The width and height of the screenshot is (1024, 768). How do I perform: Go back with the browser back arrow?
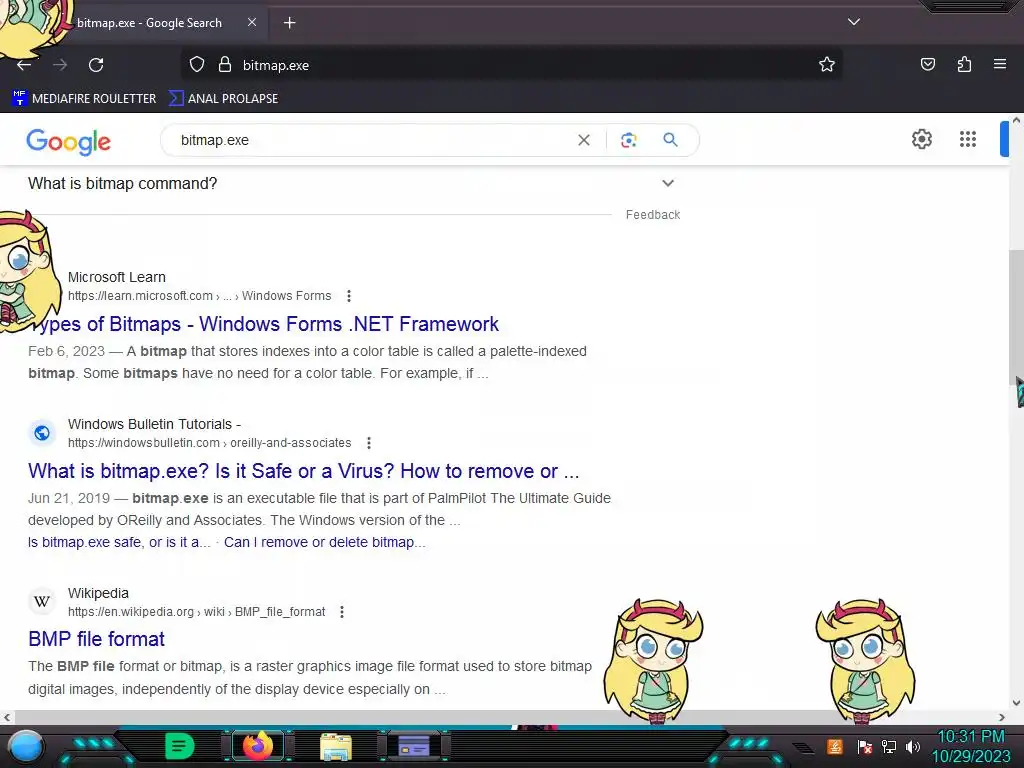(24, 65)
